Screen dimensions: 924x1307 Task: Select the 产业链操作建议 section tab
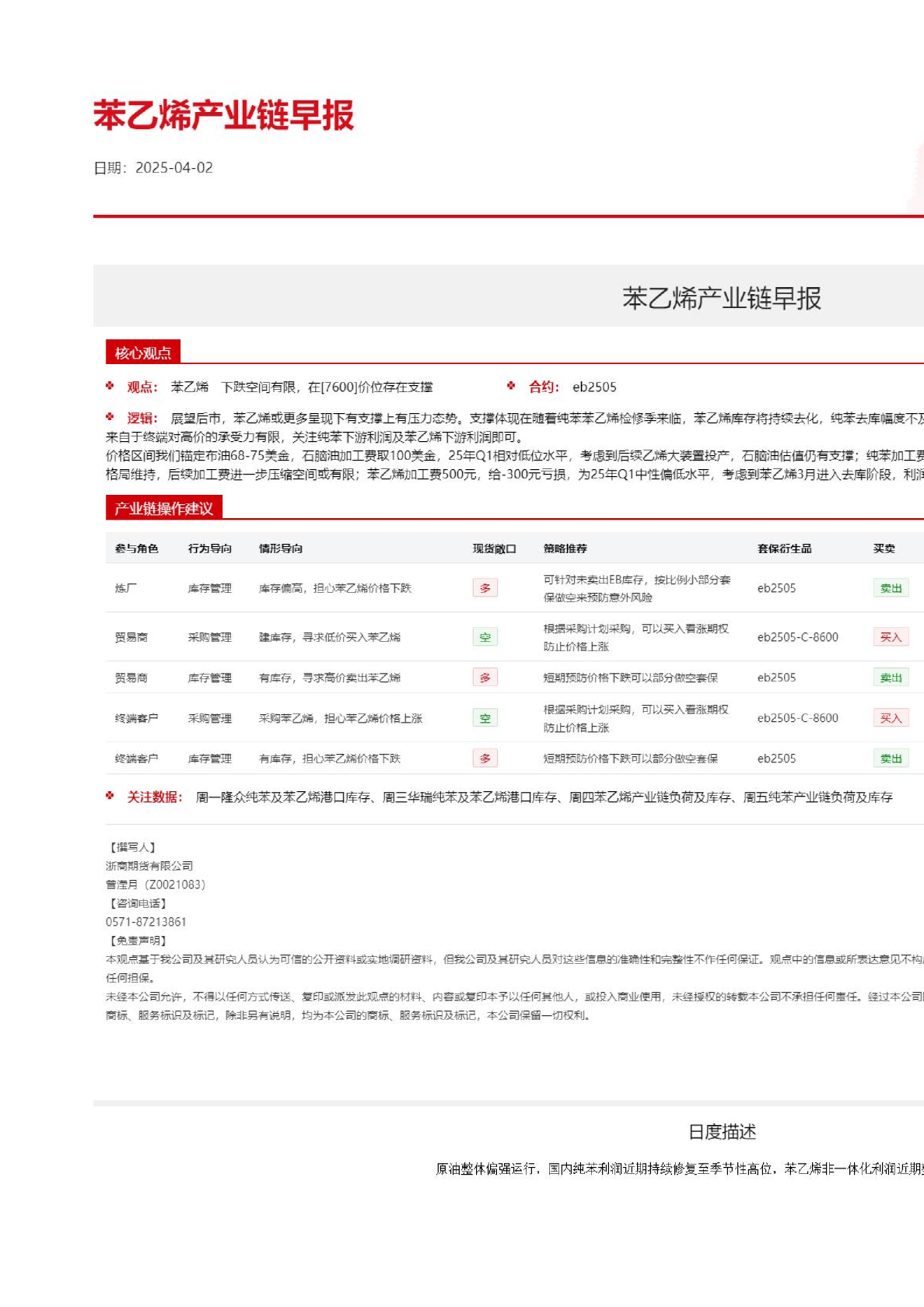click(164, 508)
